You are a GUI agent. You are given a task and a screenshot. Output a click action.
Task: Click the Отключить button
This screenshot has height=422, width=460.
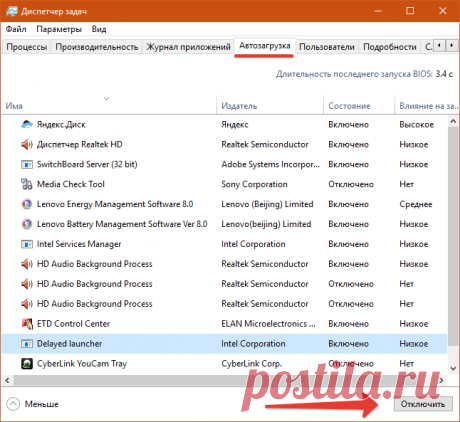point(423,404)
